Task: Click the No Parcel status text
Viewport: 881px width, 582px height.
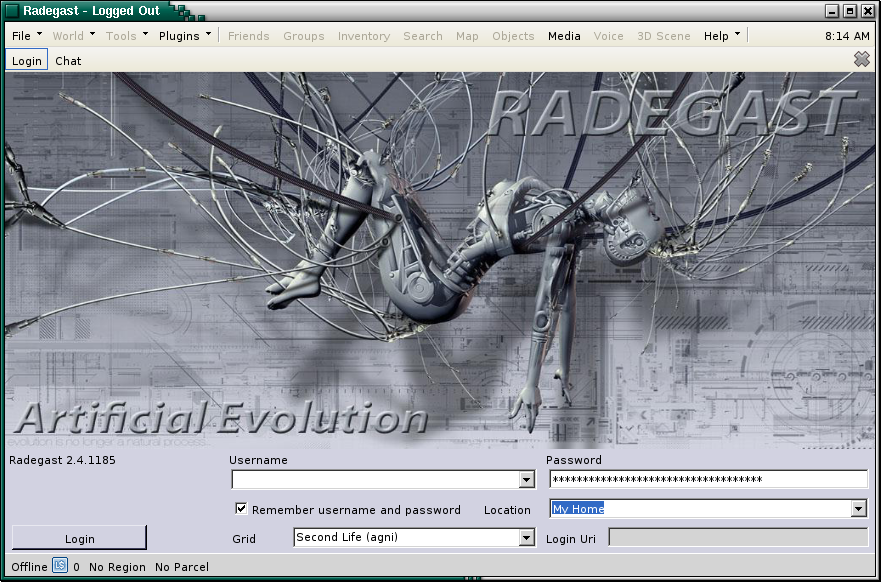Action: (x=181, y=567)
